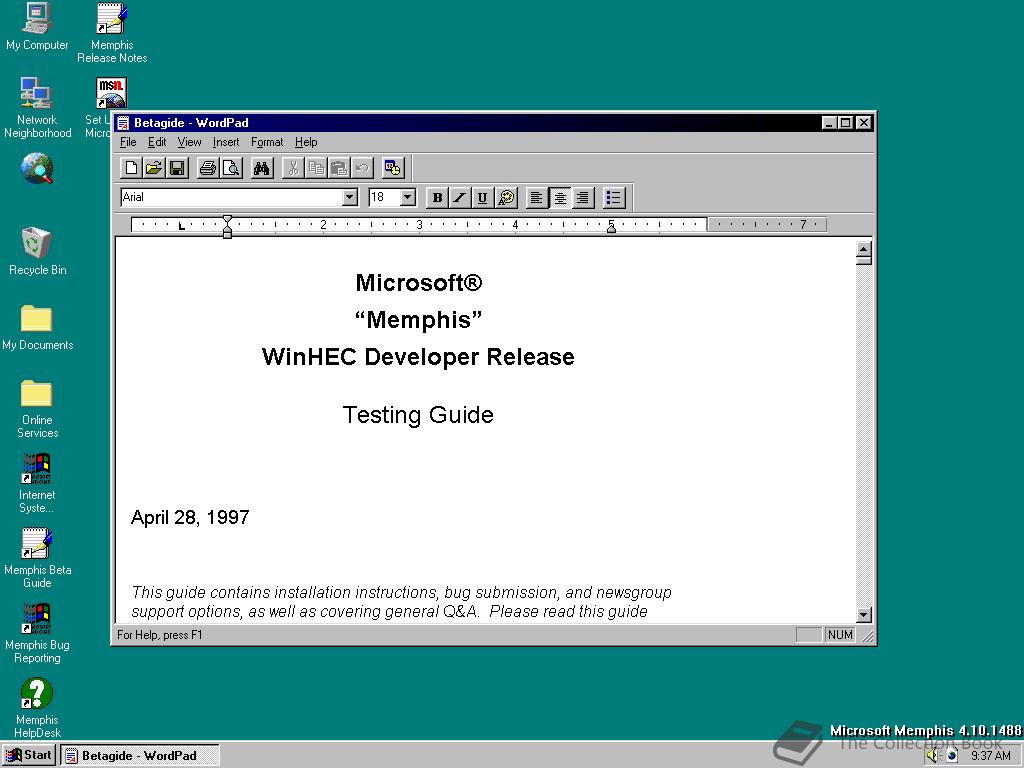Image resolution: width=1024 pixels, height=768 pixels.
Task: Expand the Arial font dropdown
Action: [x=350, y=197]
